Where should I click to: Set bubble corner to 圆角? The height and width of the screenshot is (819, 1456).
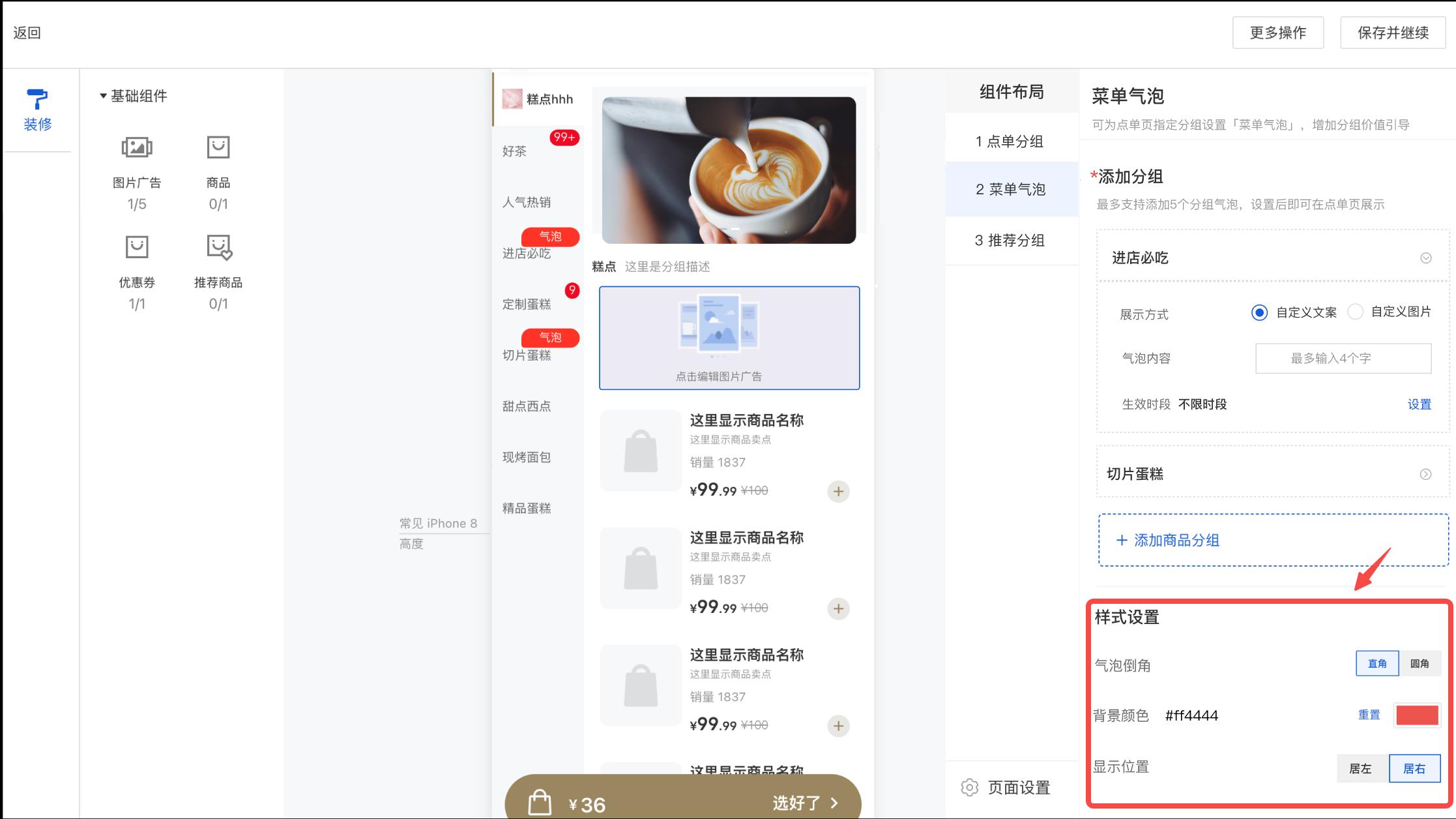pos(1420,664)
